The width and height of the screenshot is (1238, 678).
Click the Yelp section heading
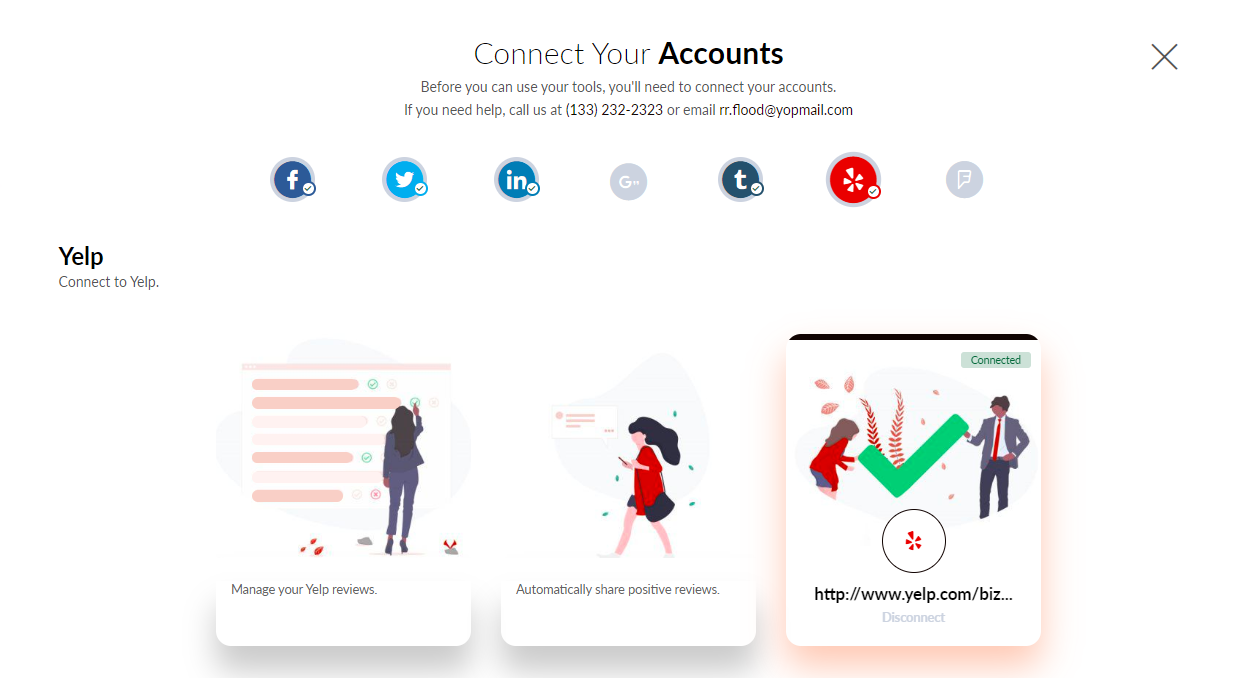tap(81, 257)
